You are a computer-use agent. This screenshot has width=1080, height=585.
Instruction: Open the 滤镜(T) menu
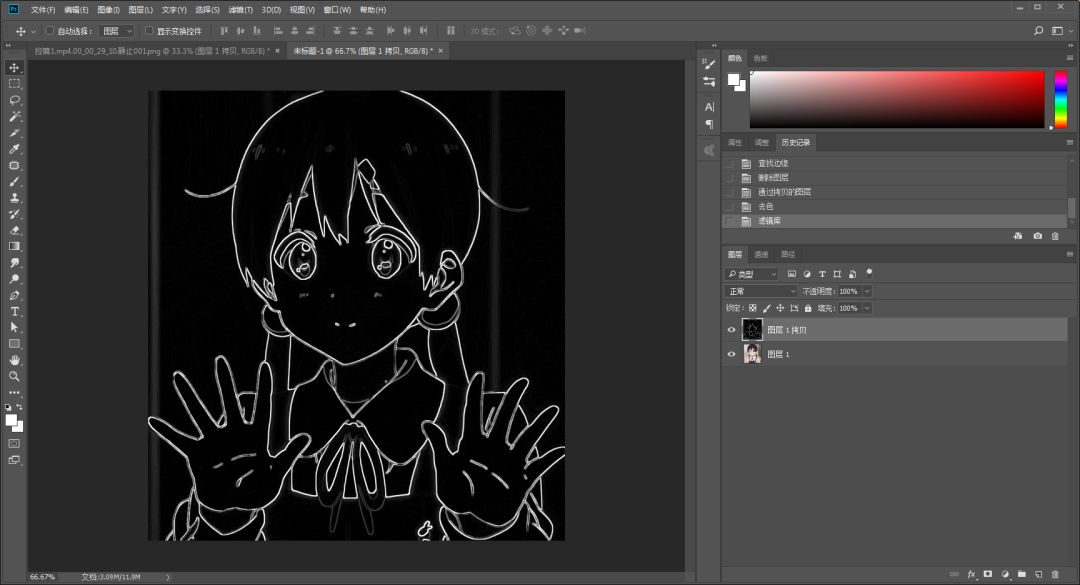240,10
